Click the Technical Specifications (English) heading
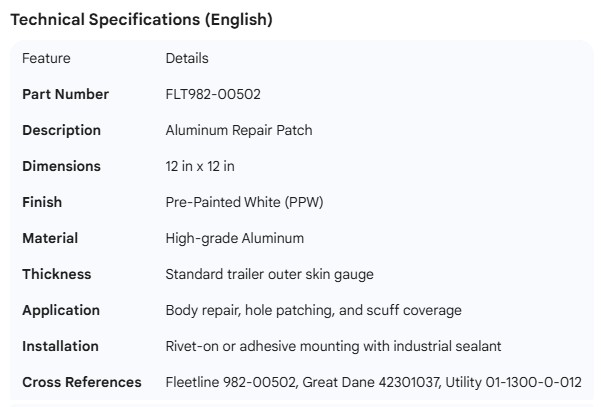The width and height of the screenshot is (601, 407). tap(141, 20)
